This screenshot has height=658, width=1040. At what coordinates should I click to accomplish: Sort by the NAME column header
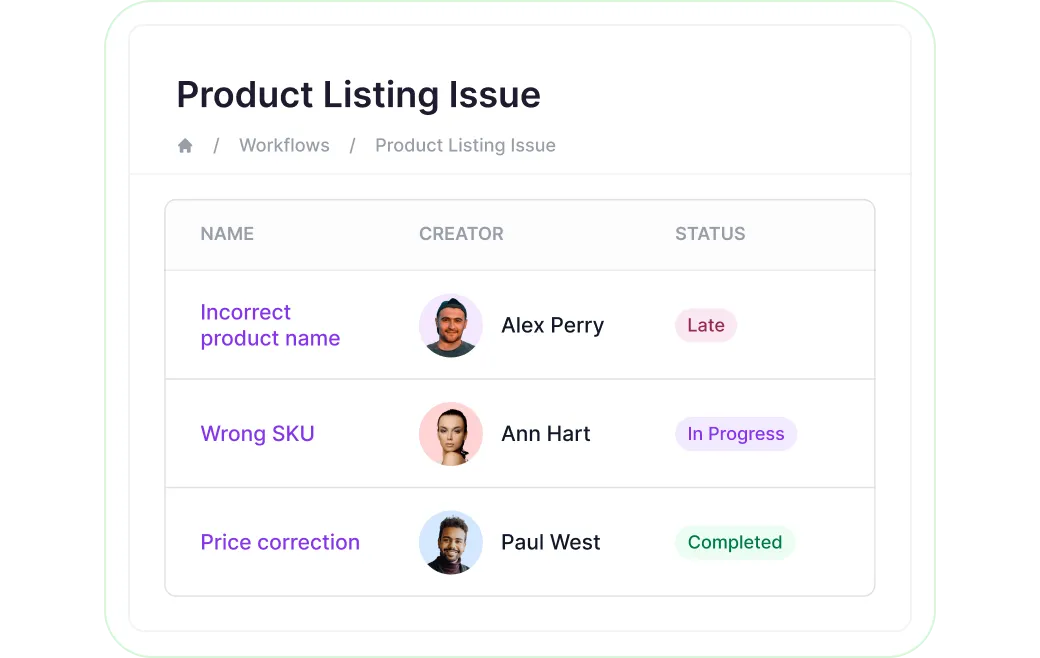pos(227,234)
